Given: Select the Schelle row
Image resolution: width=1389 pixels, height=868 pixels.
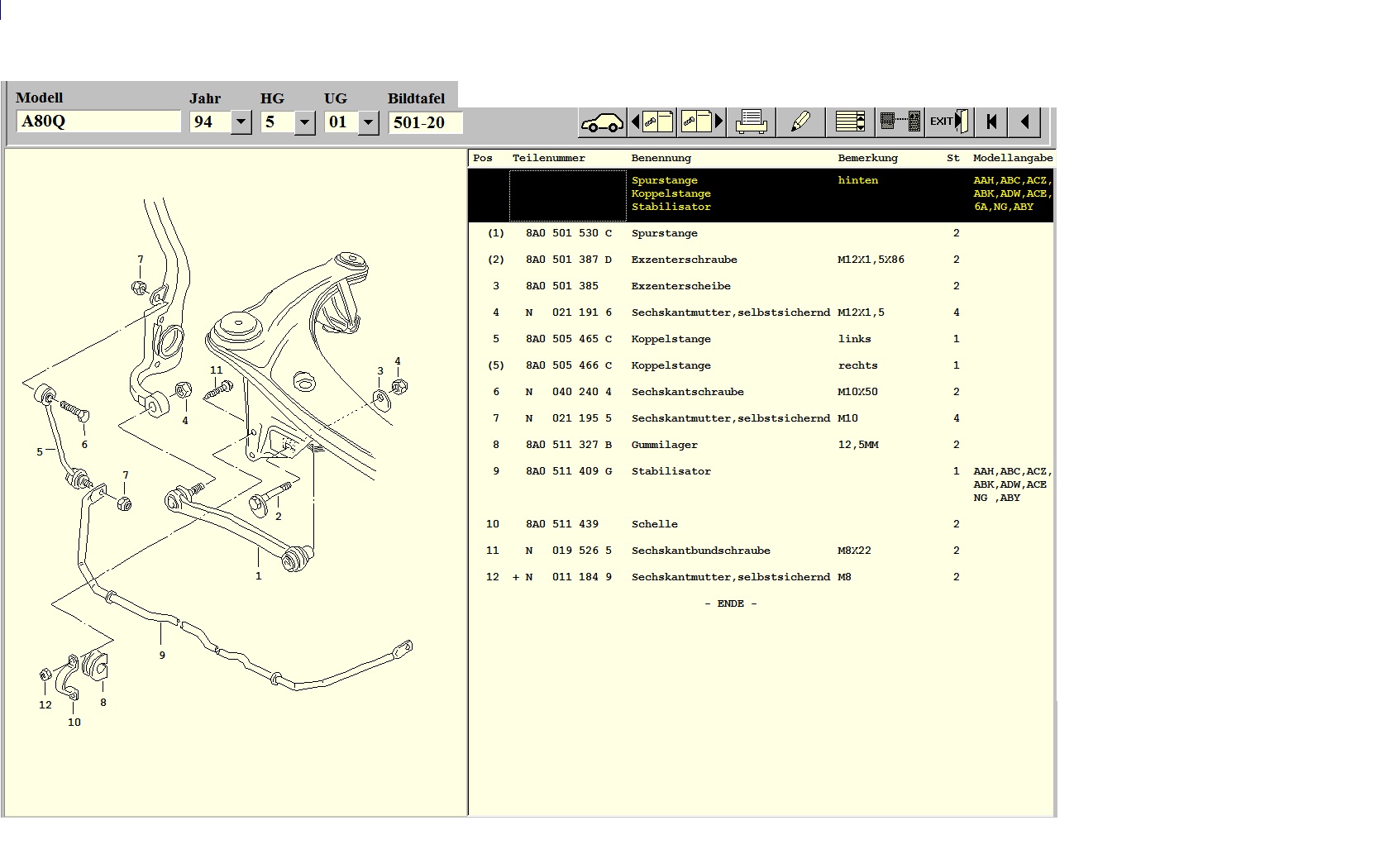Looking at the screenshot, I should pyautogui.click(x=761, y=524).
